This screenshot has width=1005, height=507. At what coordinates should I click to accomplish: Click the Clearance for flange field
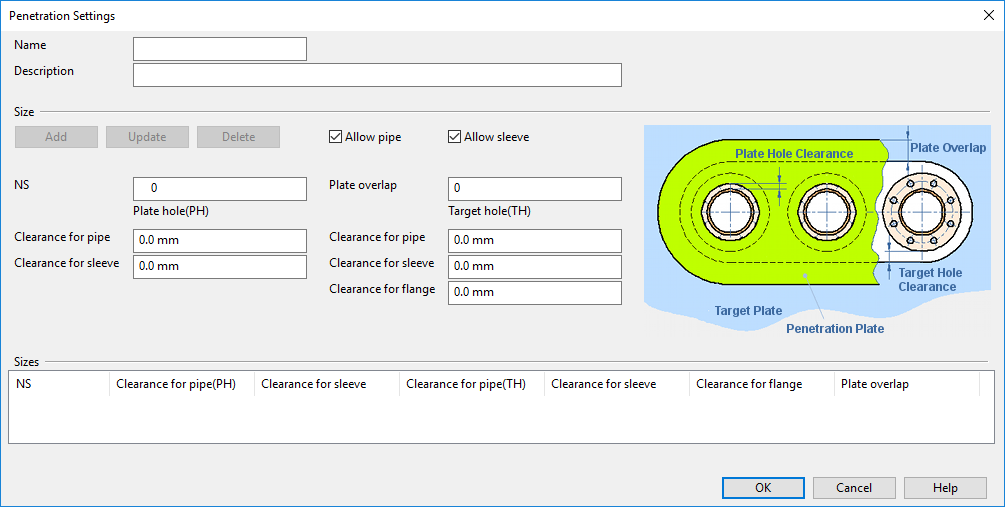[x=534, y=293]
